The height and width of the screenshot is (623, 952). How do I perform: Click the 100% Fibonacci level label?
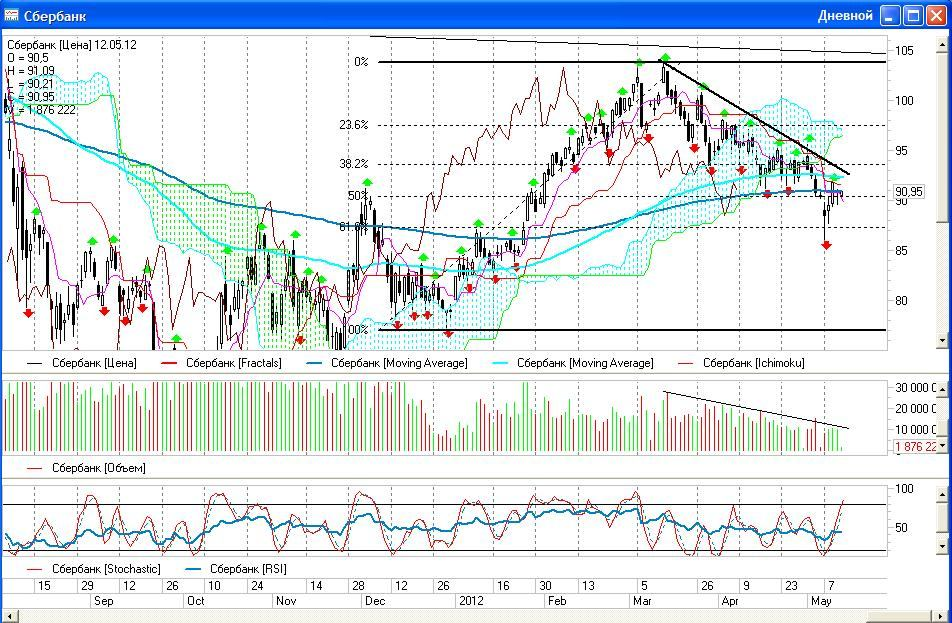click(x=358, y=330)
